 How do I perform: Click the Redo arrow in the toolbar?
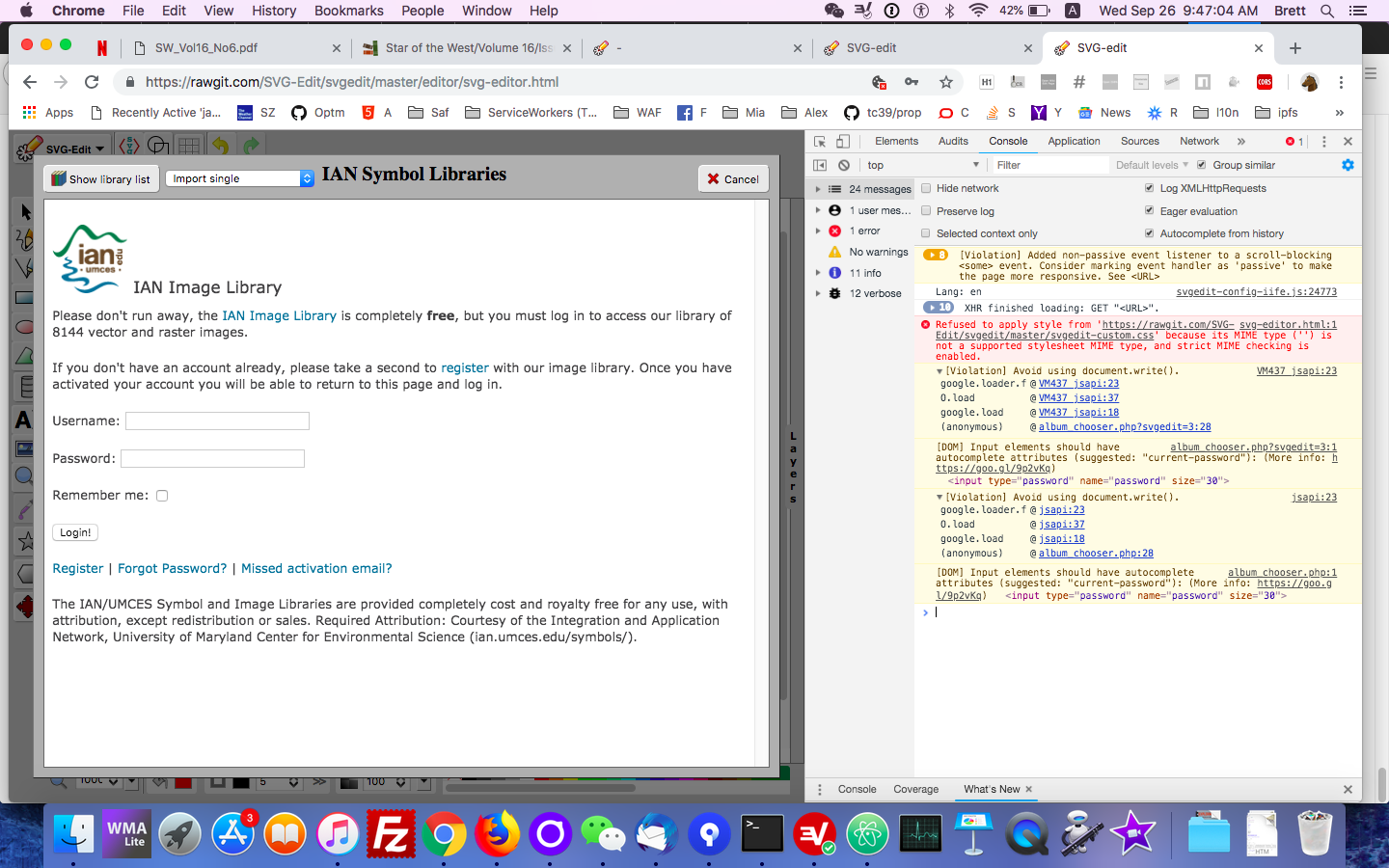click(x=249, y=145)
